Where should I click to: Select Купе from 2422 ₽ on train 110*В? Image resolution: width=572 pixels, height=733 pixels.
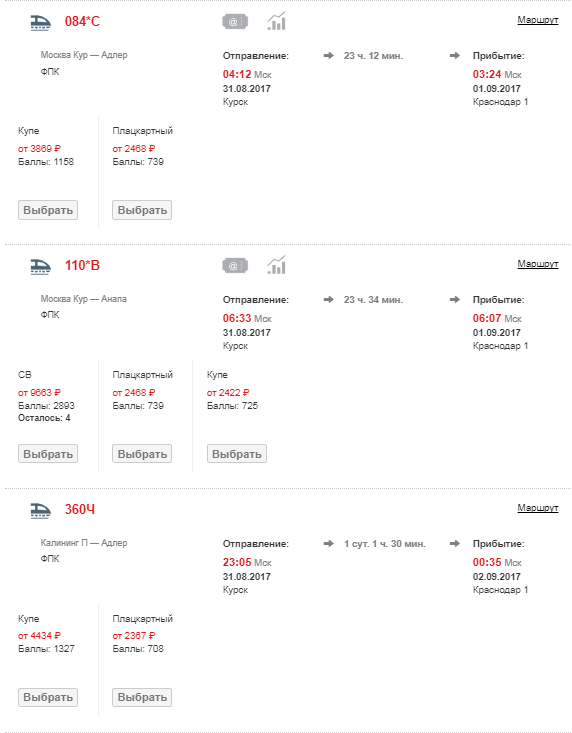pos(237,454)
